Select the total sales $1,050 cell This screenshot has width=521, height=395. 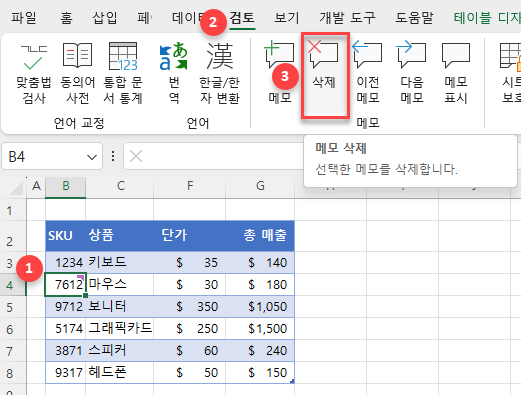(x=260, y=307)
